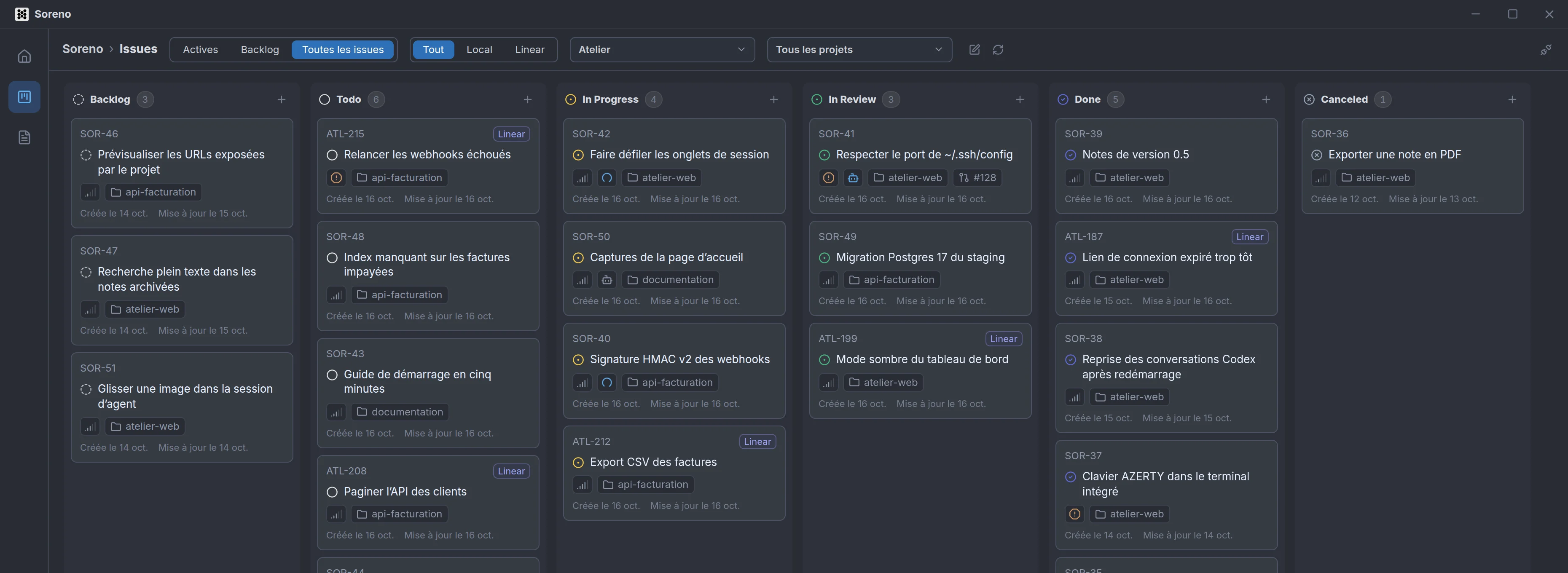Click the pull request #128 badge
The width and height of the screenshot is (1568, 573).
click(x=977, y=178)
